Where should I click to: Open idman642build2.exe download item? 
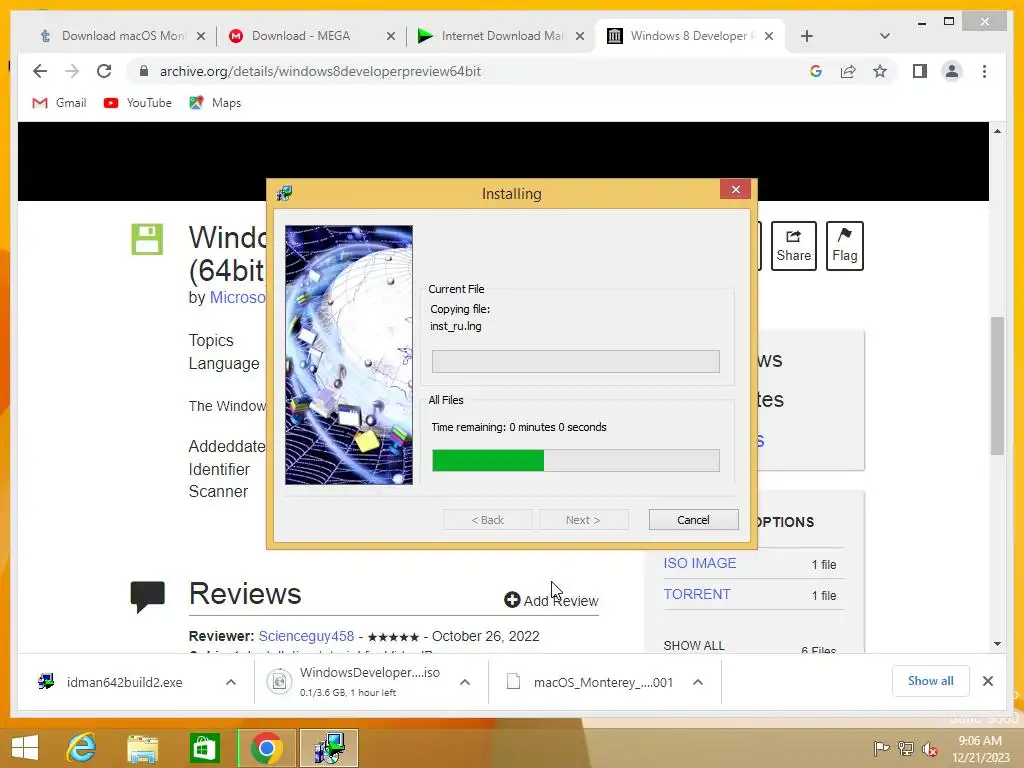tap(124, 682)
